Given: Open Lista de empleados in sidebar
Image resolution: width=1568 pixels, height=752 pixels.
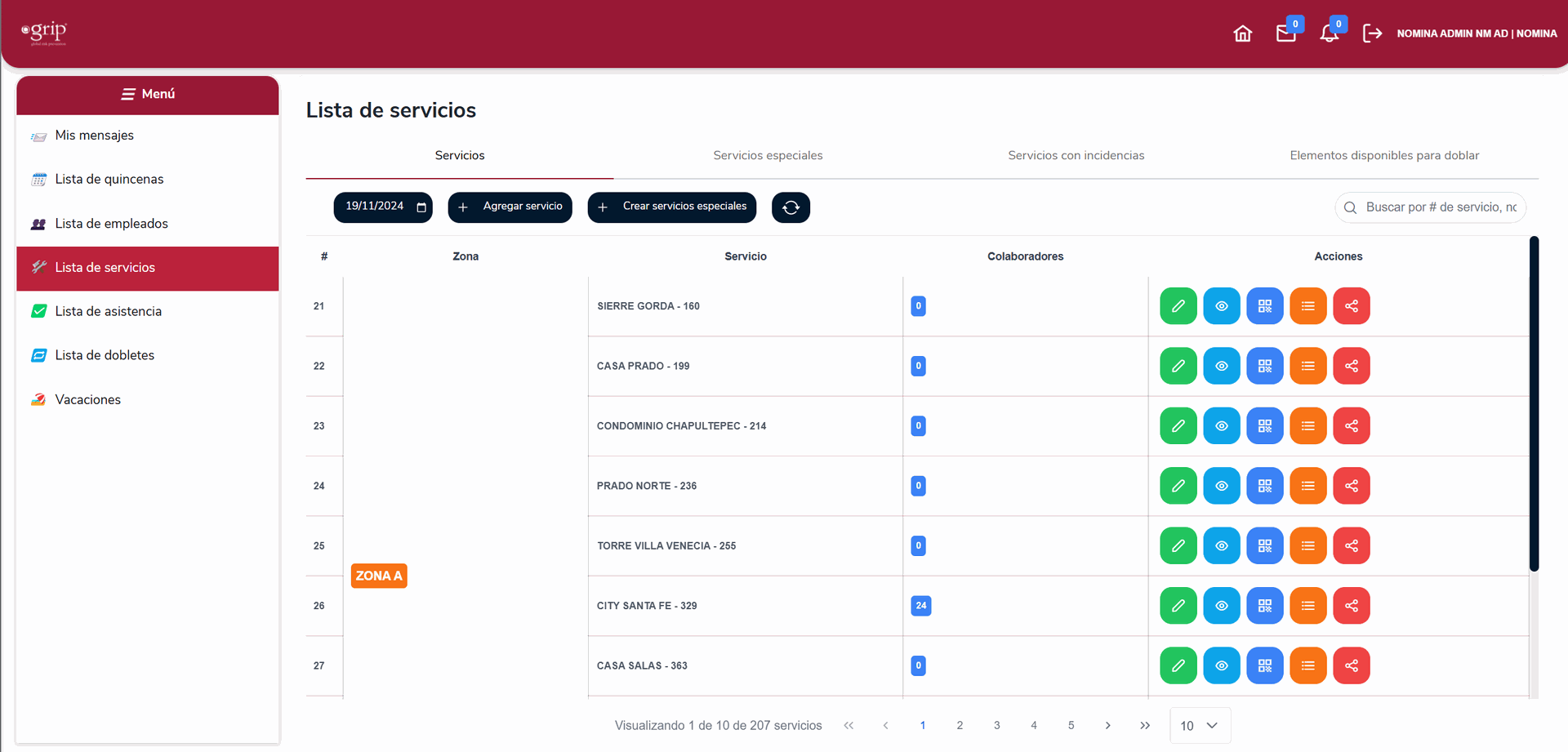Looking at the screenshot, I should tap(111, 224).
